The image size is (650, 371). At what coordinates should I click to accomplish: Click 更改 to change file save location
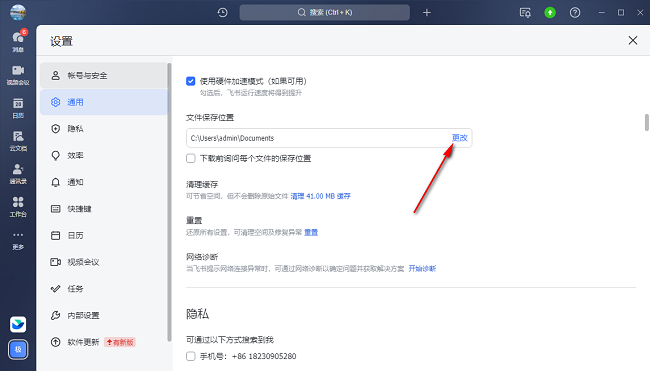[x=459, y=138]
